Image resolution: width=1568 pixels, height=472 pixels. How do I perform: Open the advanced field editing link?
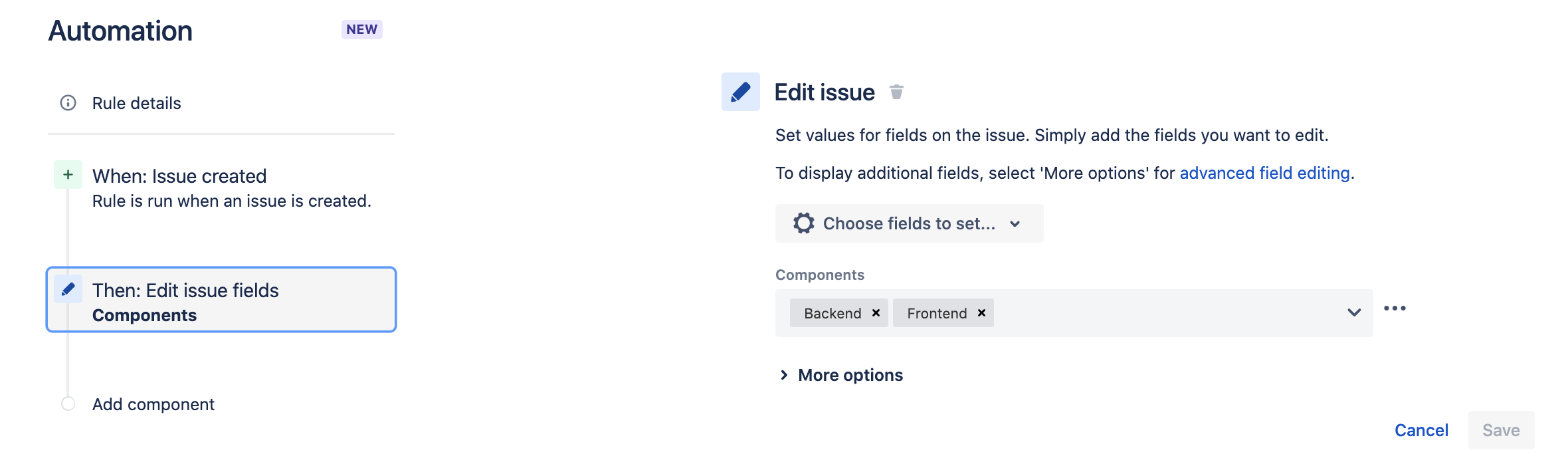(1265, 173)
